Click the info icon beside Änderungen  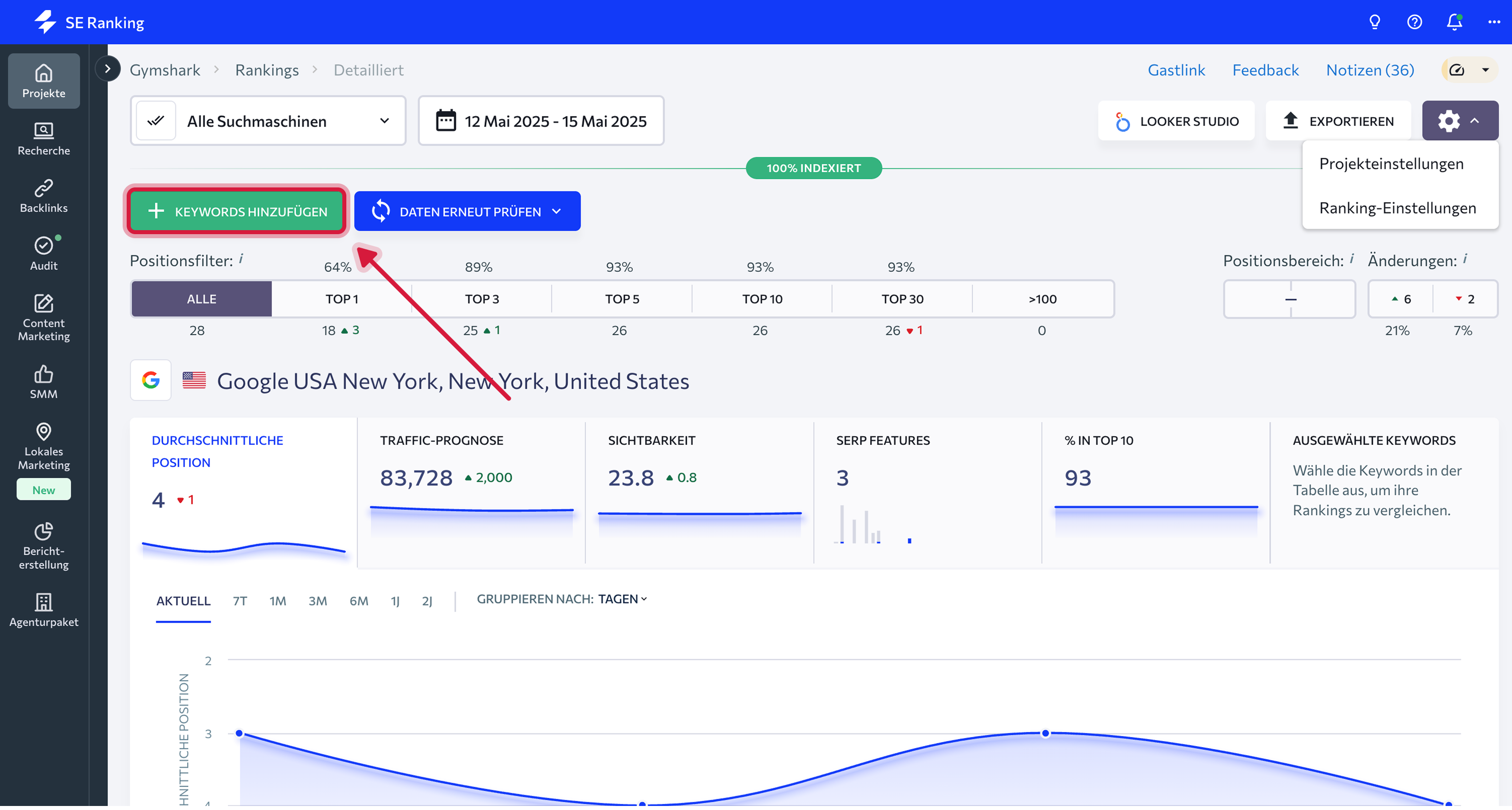click(x=1465, y=259)
